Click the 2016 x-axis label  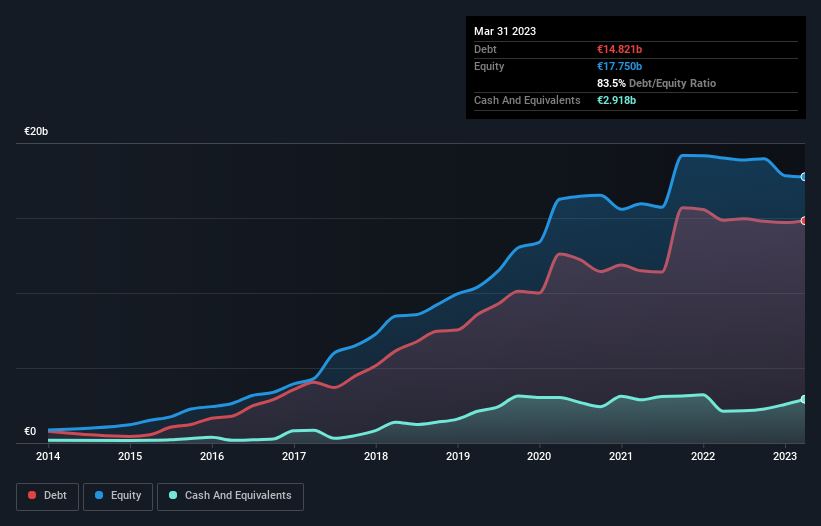(x=212, y=456)
